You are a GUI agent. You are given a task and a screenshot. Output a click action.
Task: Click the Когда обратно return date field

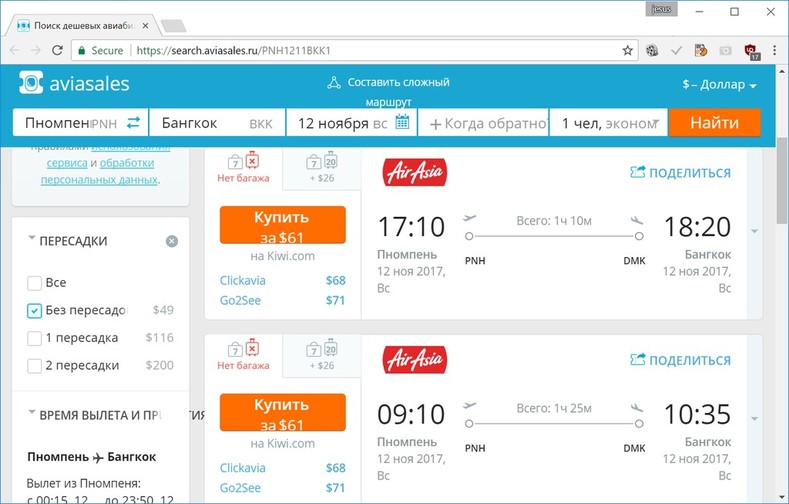click(x=484, y=123)
